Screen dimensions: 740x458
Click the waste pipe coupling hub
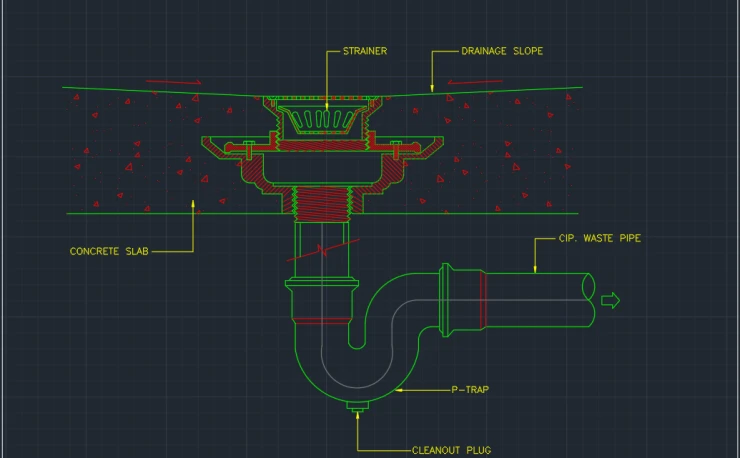coord(460,297)
